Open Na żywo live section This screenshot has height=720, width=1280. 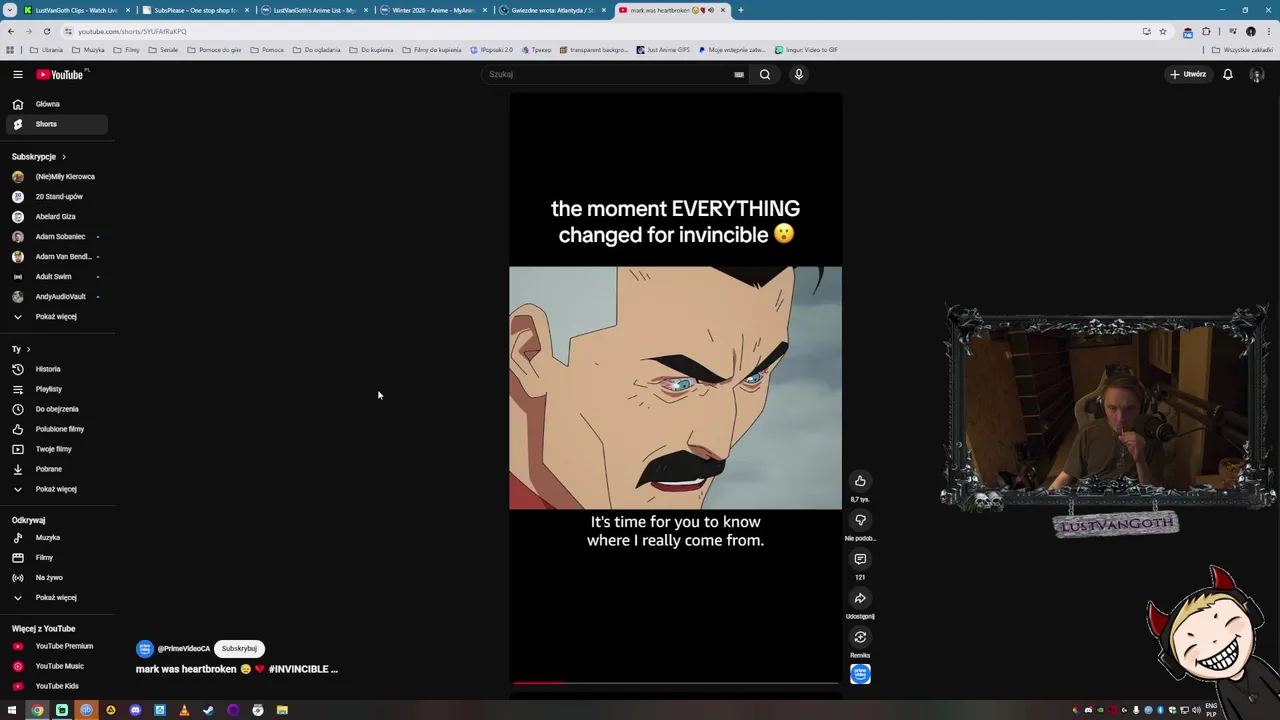pyautogui.click(x=55, y=578)
